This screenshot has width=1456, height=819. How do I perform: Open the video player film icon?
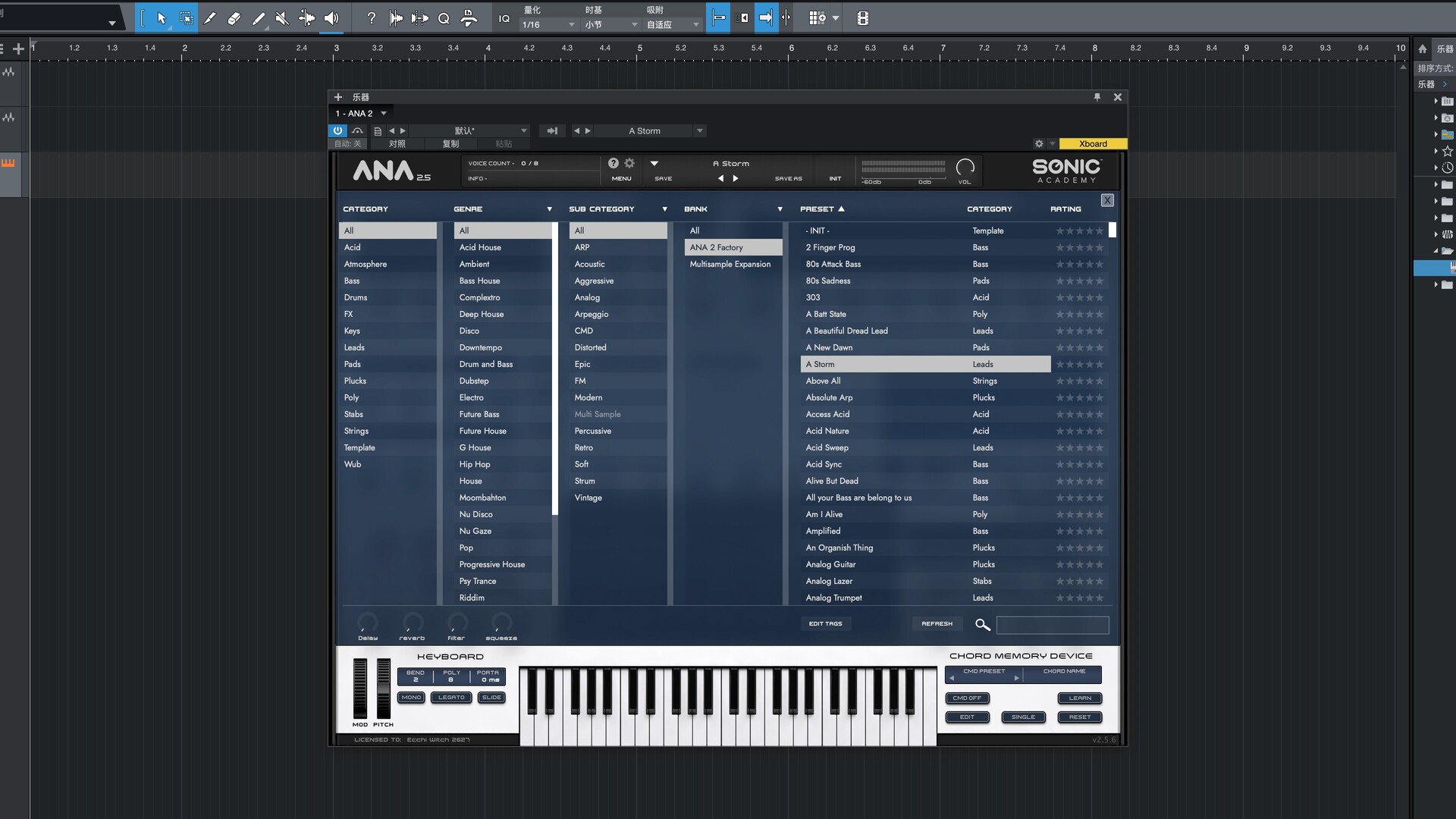click(862, 18)
